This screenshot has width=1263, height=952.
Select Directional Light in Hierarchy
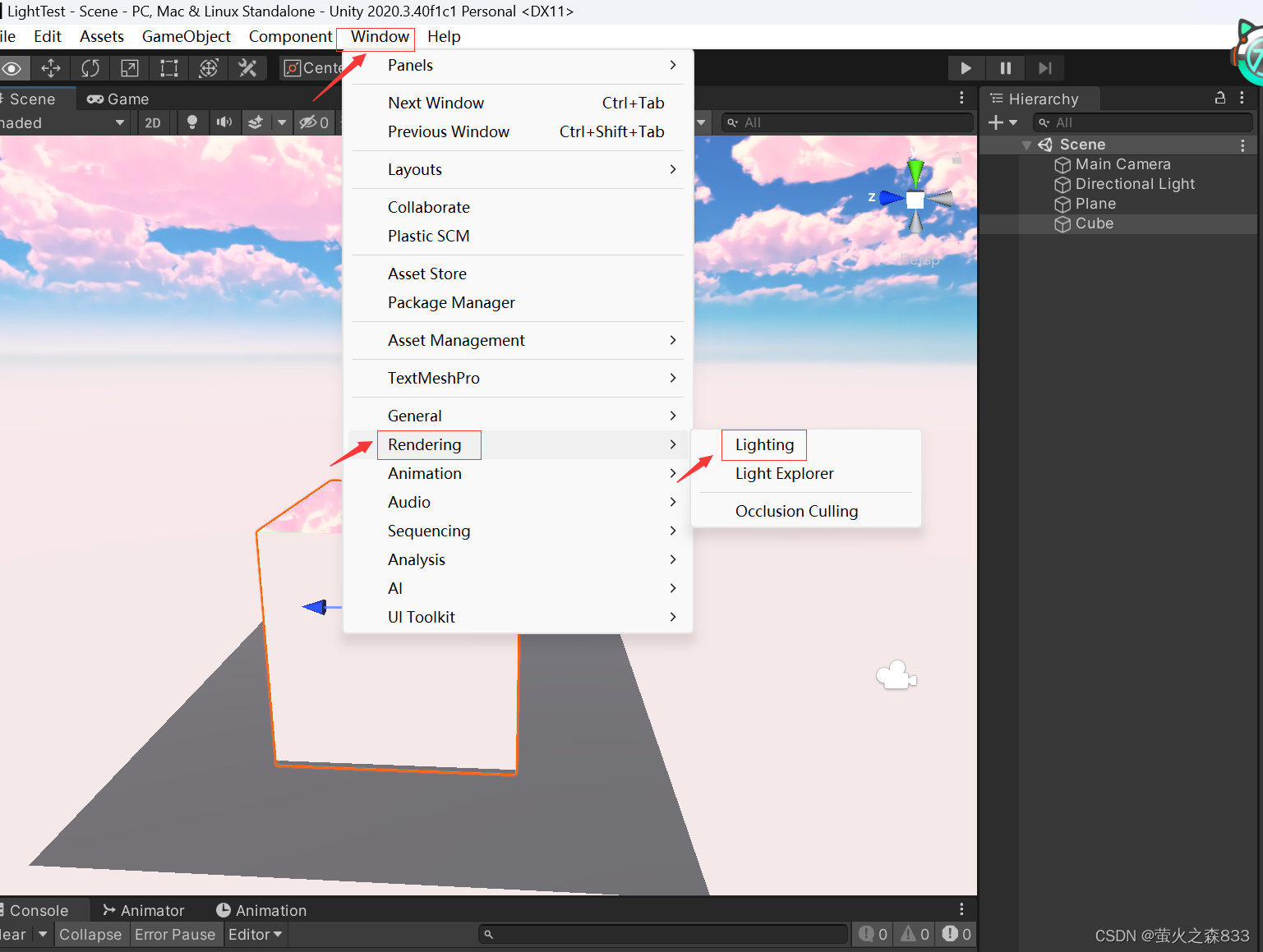[1135, 184]
